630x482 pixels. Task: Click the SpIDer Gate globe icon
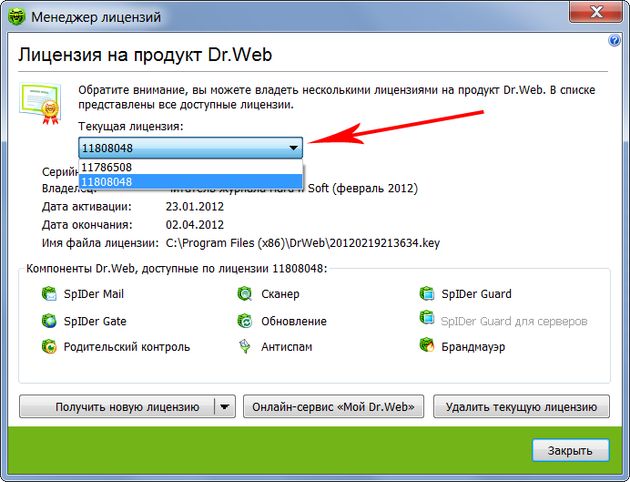tap(49, 321)
